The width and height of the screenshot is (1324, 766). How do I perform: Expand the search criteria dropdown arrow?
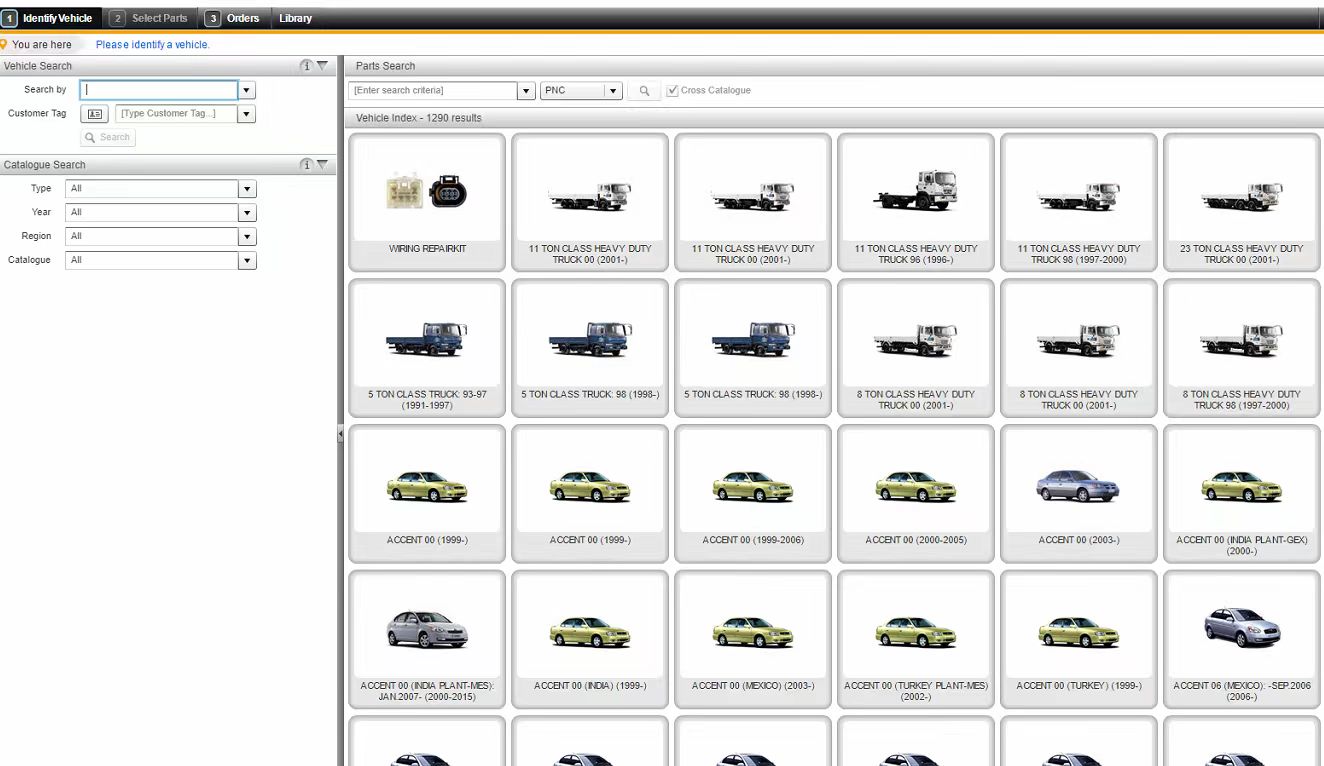526,90
